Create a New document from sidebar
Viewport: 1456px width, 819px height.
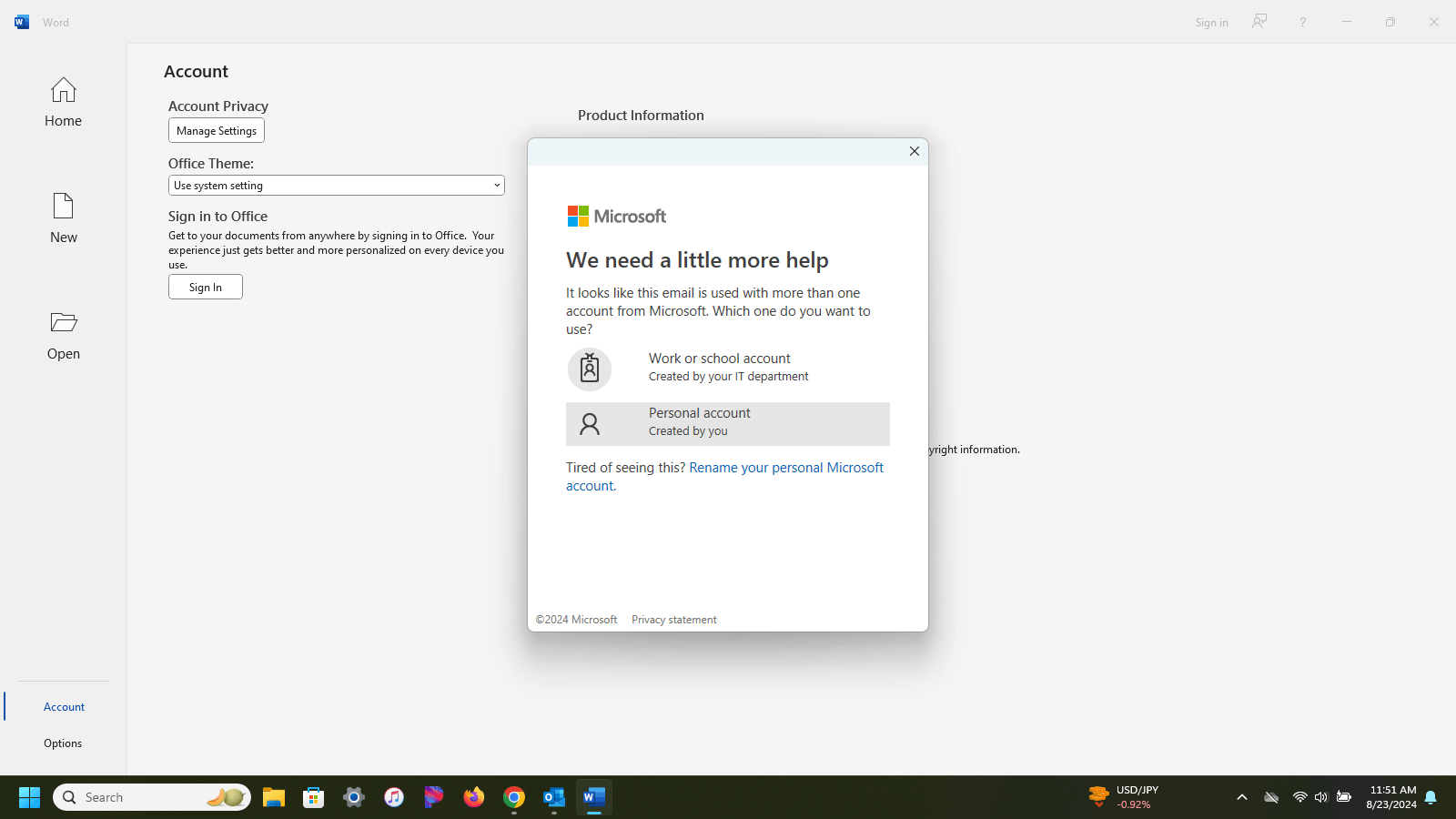(x=63, y=218)
